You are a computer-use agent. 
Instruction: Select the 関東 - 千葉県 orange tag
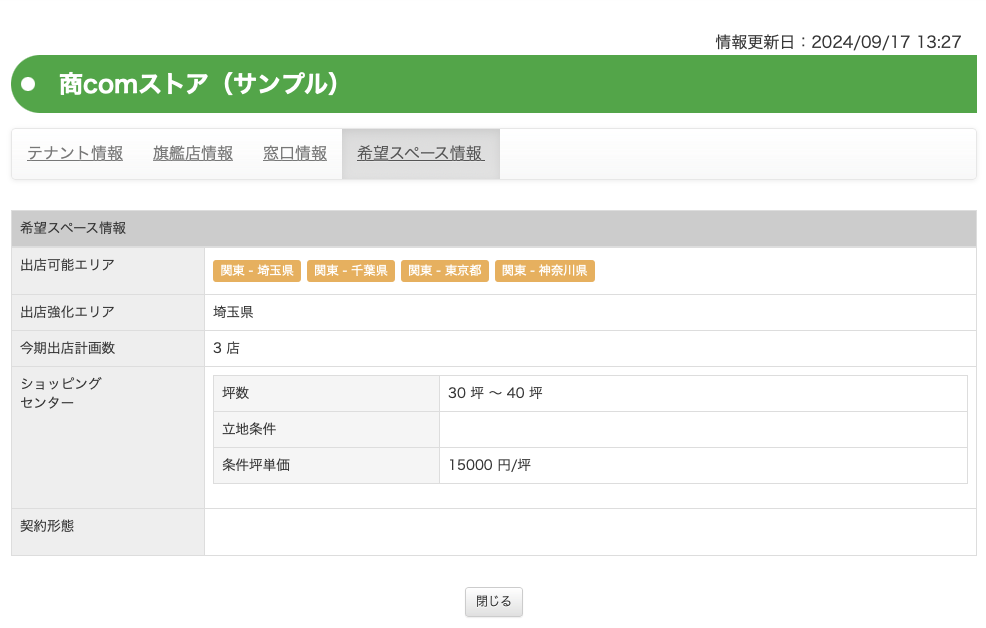pyautogui.click(x=351, y=271)
